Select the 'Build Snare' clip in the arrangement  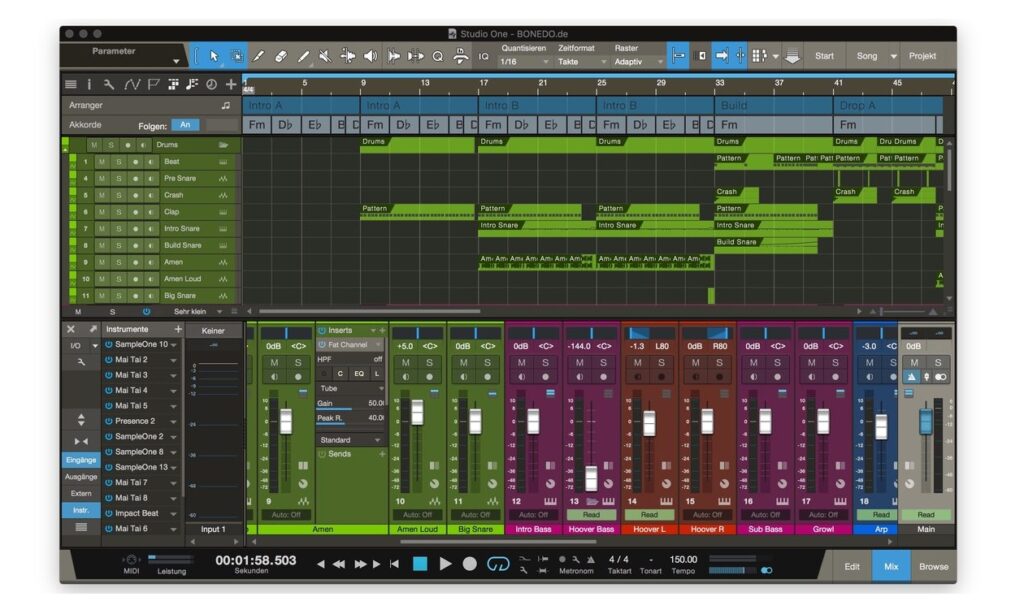point(766,246)
